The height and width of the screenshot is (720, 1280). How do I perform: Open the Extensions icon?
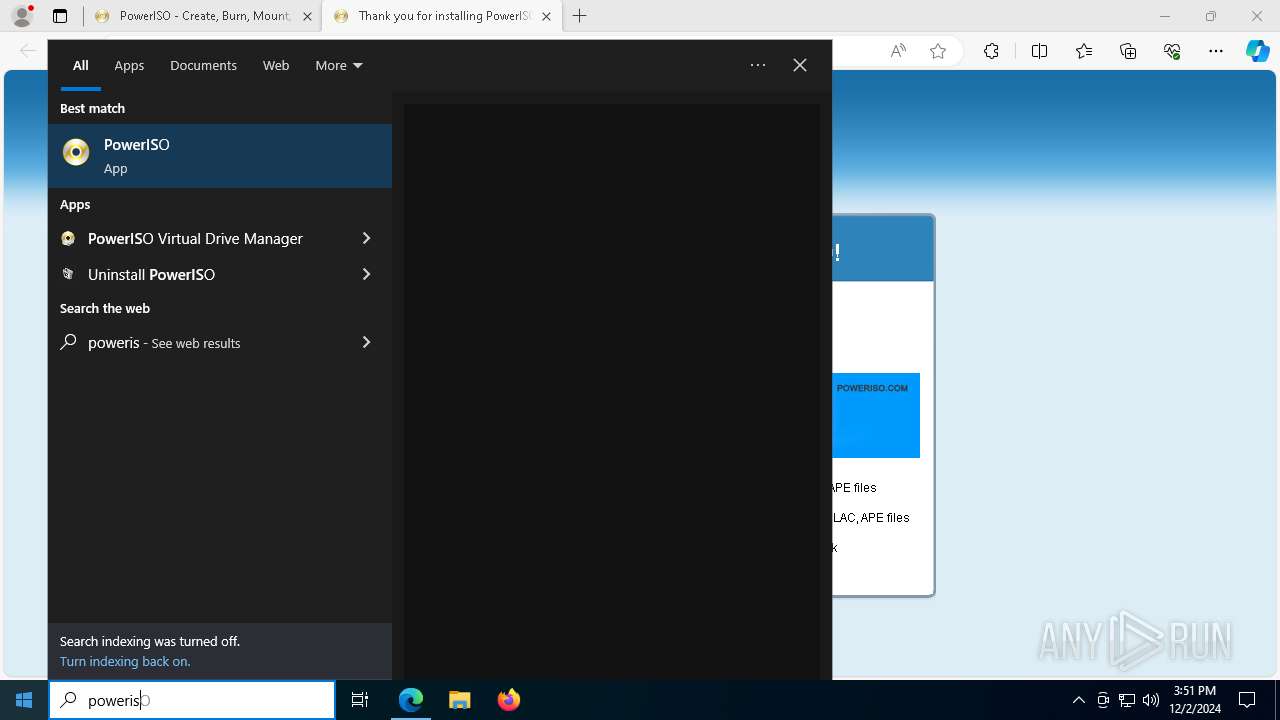(x=991, y=51)
